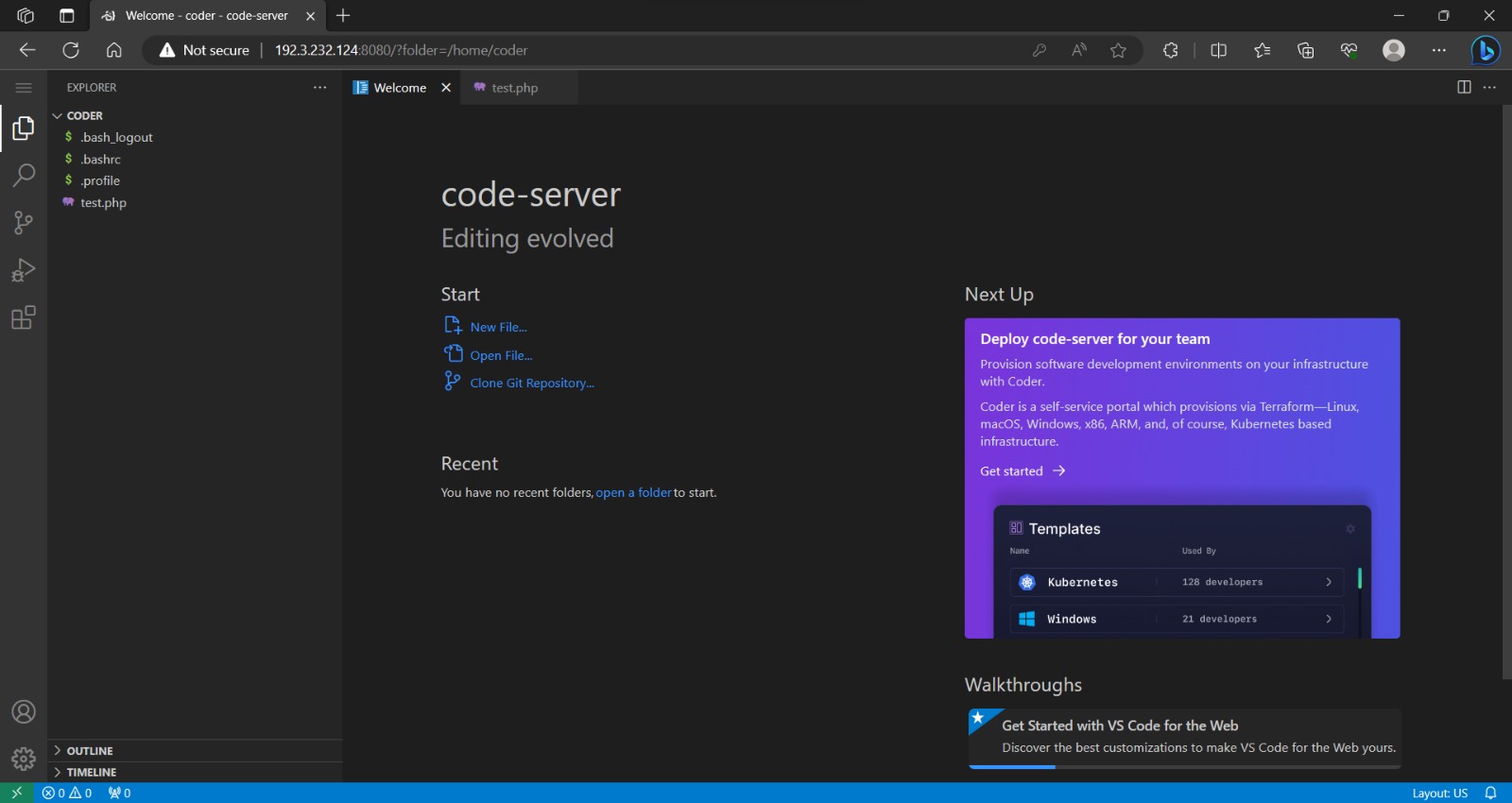Click the open a folder link
The height and width of the screenshot is (803, 1512).
(x=633, y=493)
